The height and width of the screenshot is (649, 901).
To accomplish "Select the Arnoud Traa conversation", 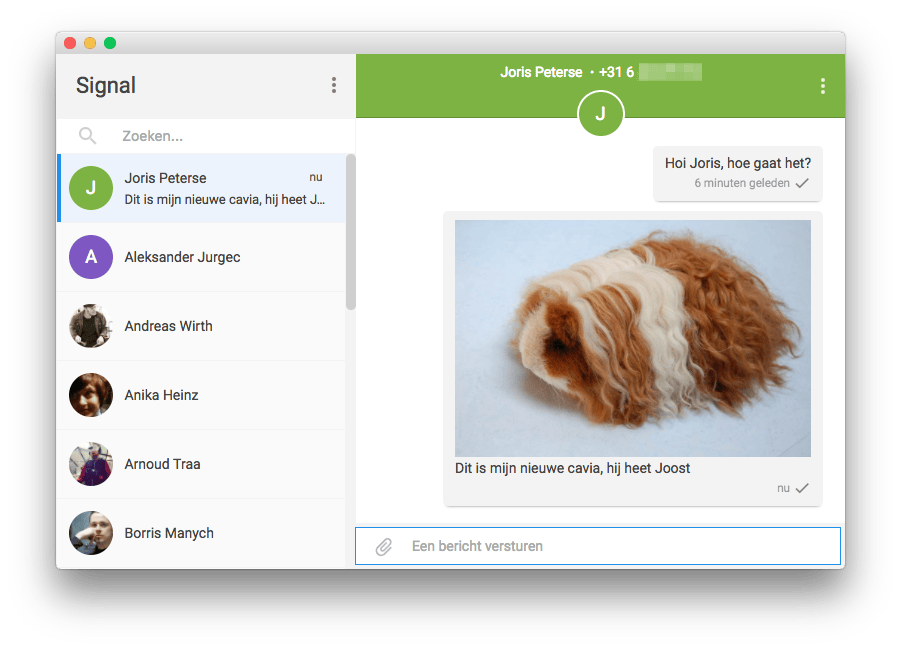I will [x=200, y=464].
